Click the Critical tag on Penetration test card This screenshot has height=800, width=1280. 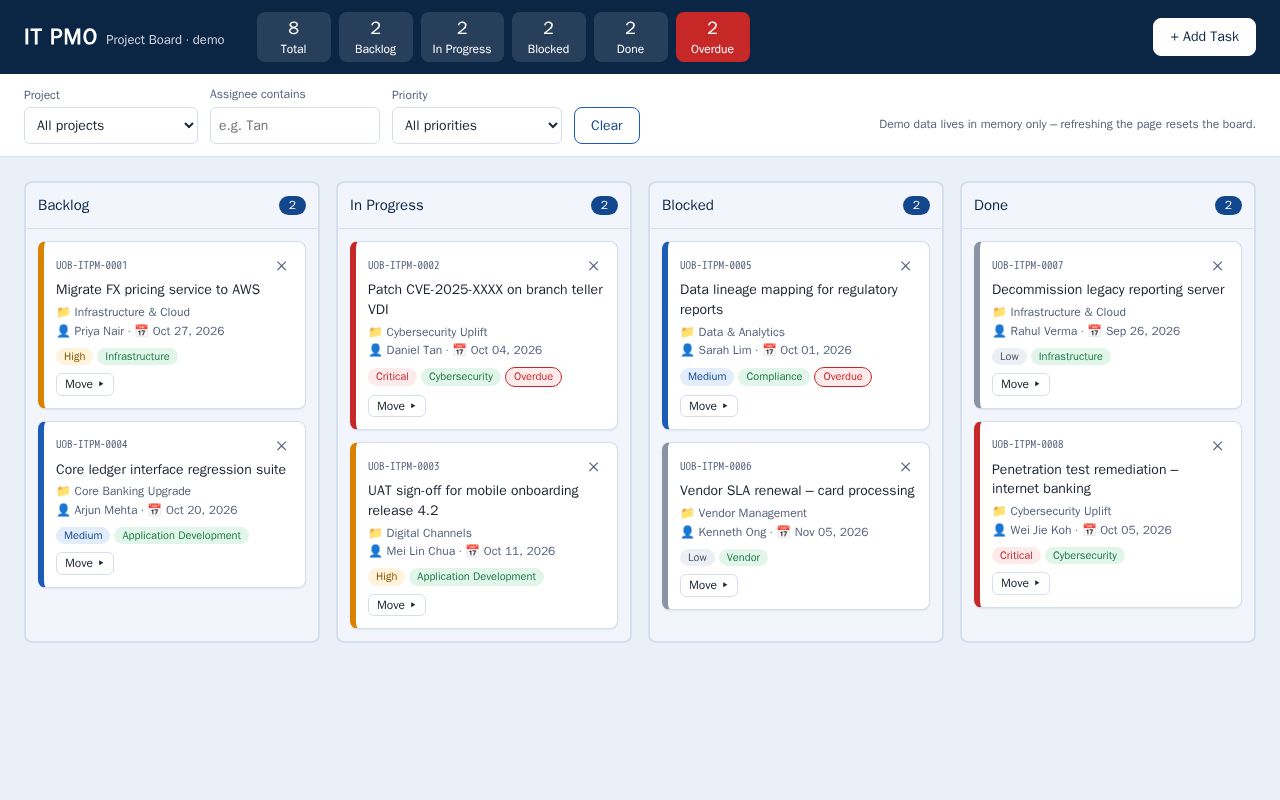pos(1016,555)
